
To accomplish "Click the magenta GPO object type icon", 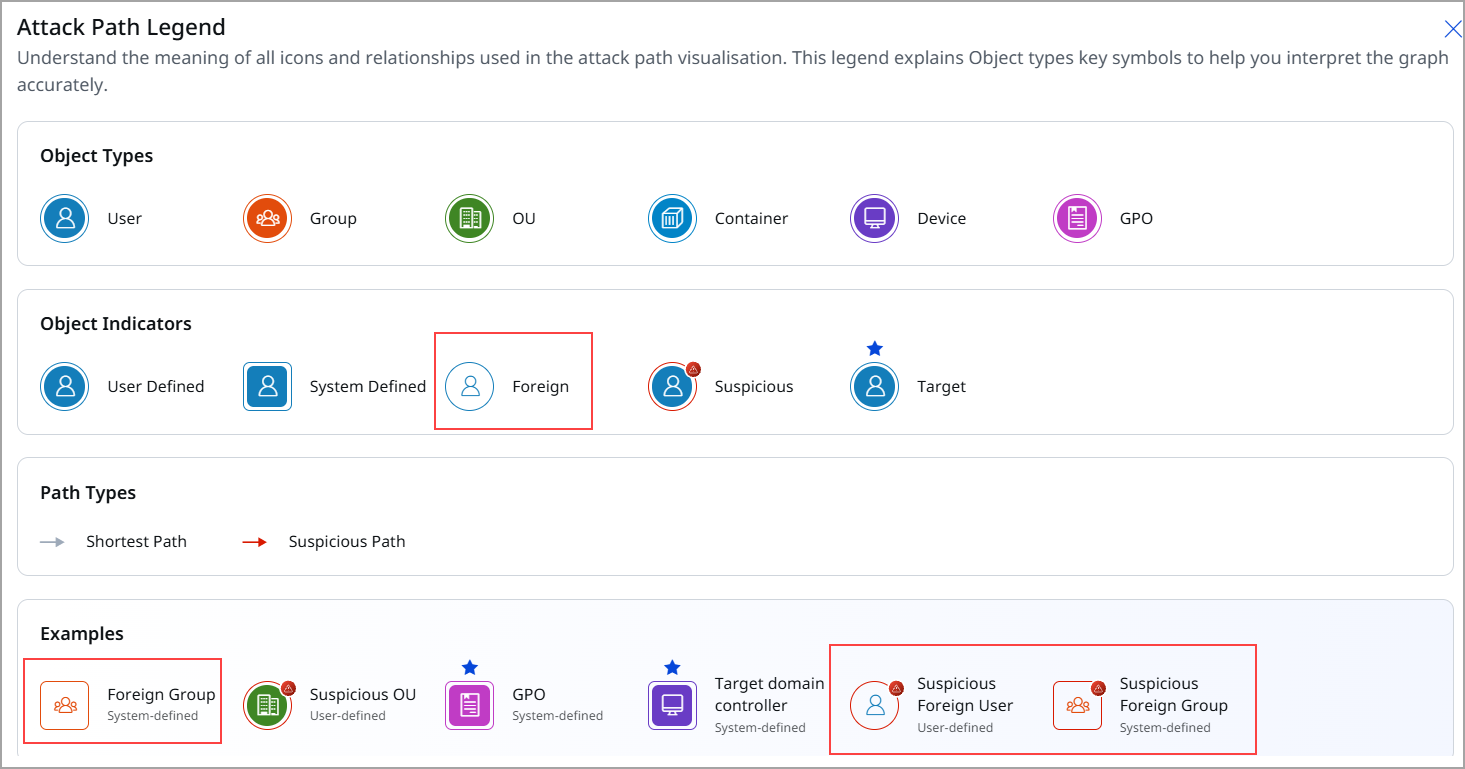I will [1078, 218].
